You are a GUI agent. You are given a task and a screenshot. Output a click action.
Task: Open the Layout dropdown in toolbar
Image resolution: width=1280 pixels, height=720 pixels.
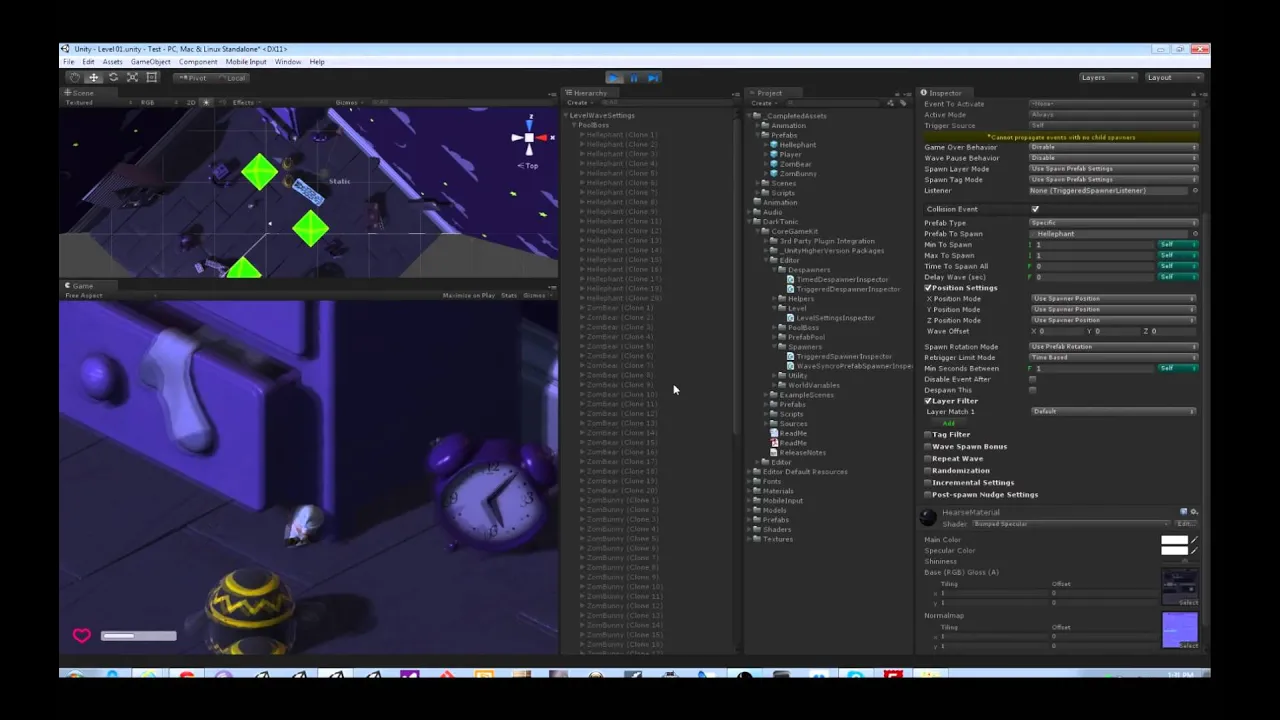(1173, 77)
